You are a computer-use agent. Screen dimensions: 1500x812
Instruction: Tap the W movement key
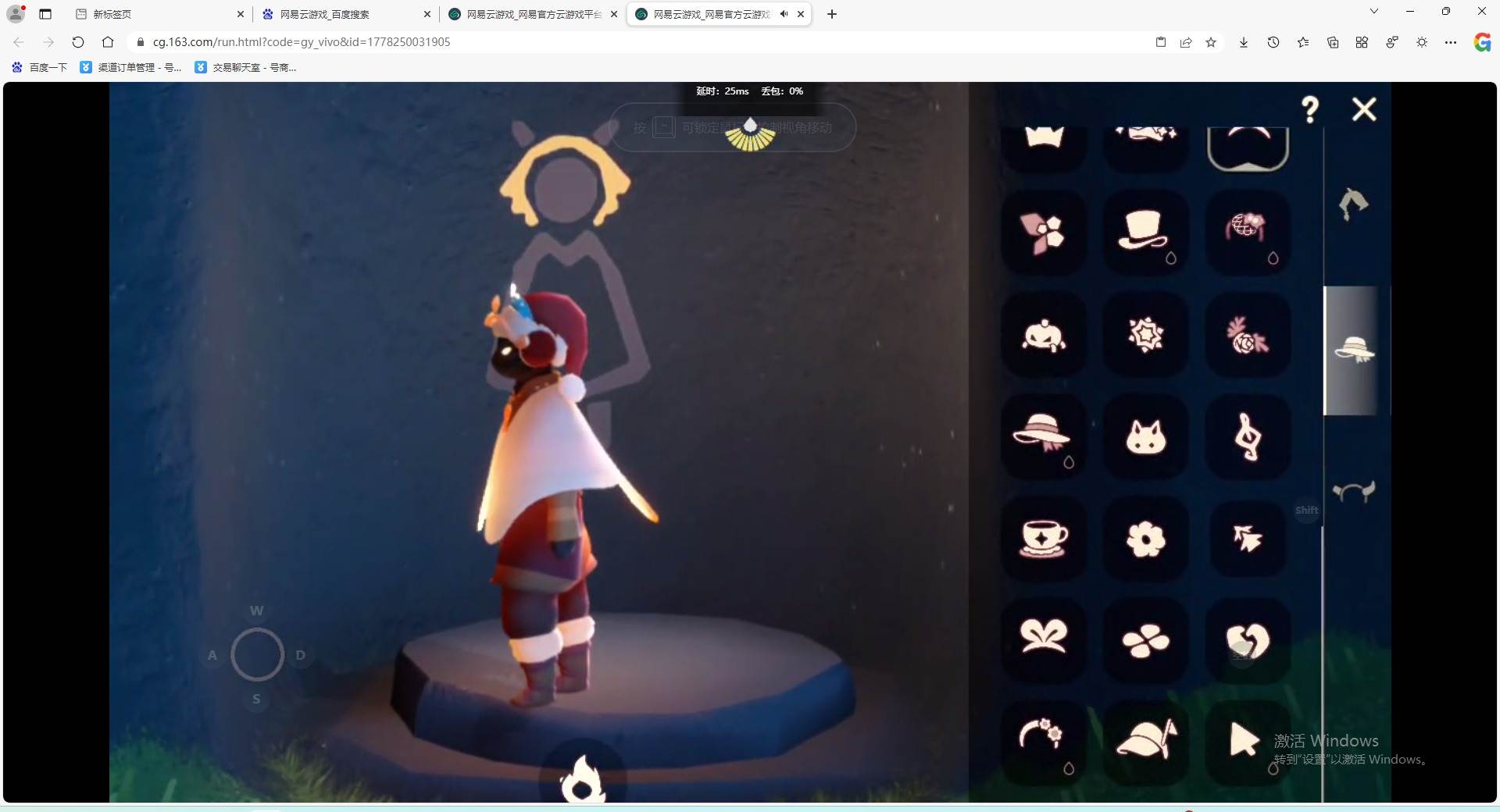pos(257,611)
